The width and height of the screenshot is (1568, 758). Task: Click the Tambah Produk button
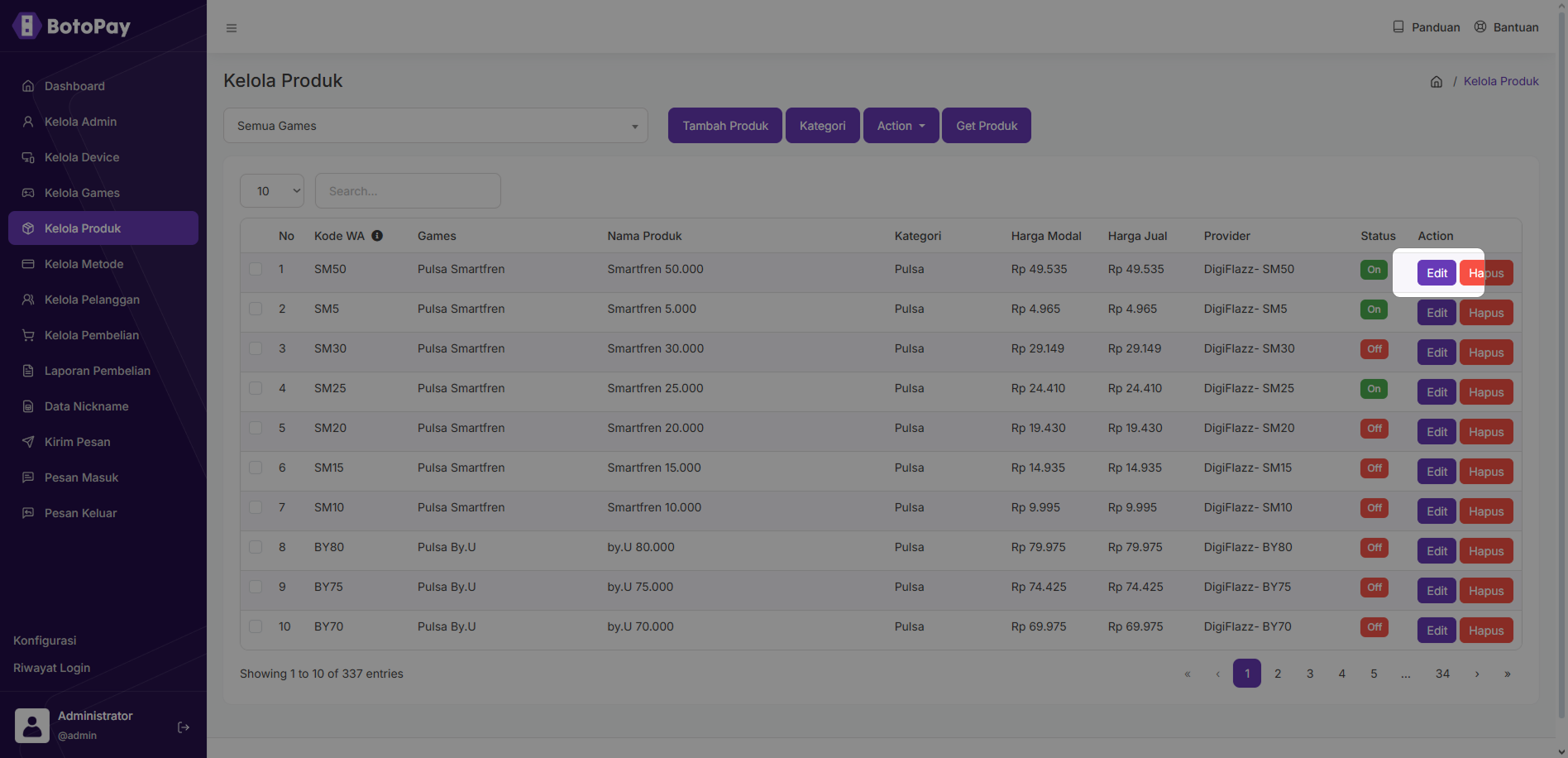725,126
